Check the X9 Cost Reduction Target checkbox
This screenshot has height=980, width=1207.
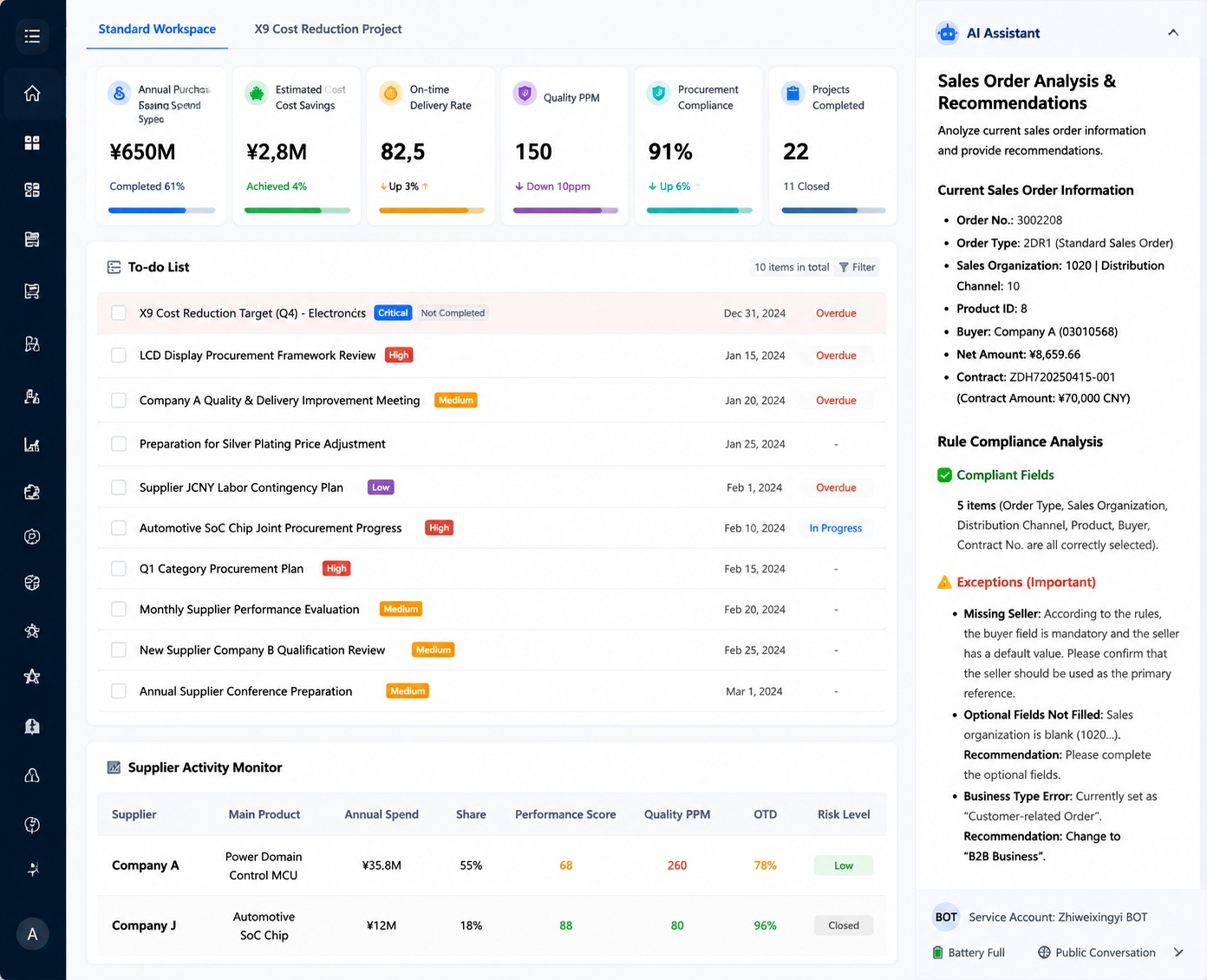119,313
